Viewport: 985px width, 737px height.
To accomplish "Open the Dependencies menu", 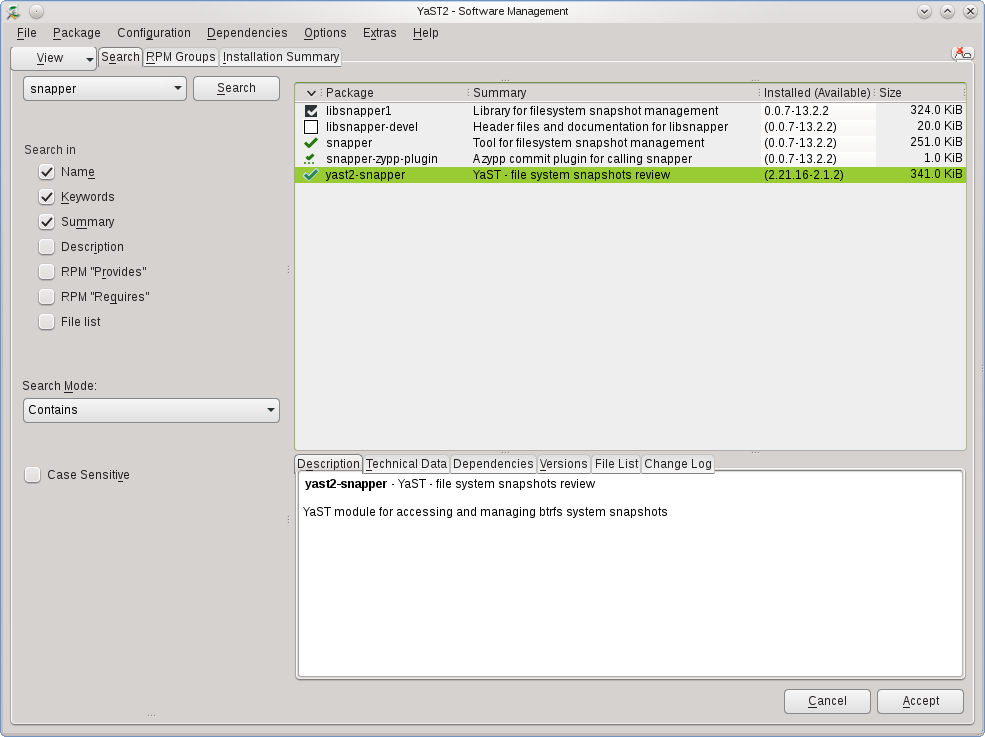I will coord(247,33).
